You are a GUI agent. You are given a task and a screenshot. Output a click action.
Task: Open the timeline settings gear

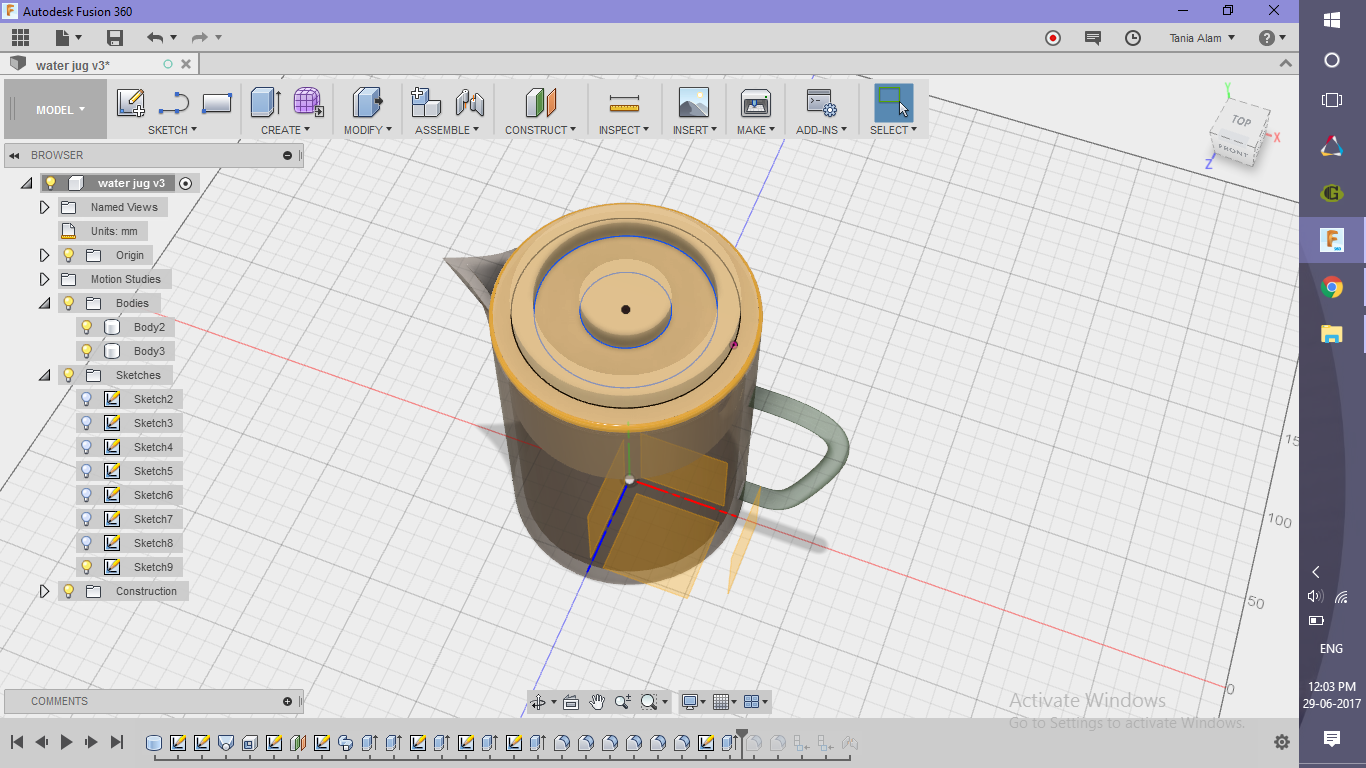[x=1282, y=742]
